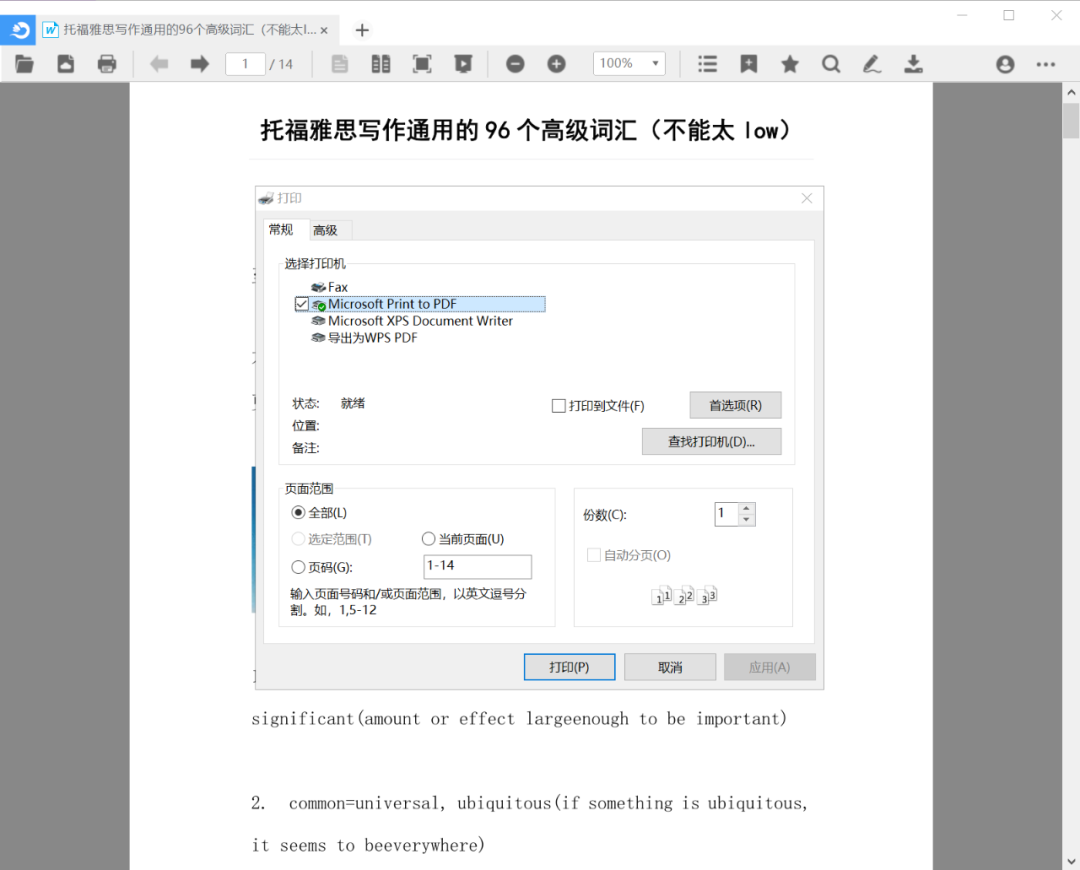Select single page view icon

(340, 64)
